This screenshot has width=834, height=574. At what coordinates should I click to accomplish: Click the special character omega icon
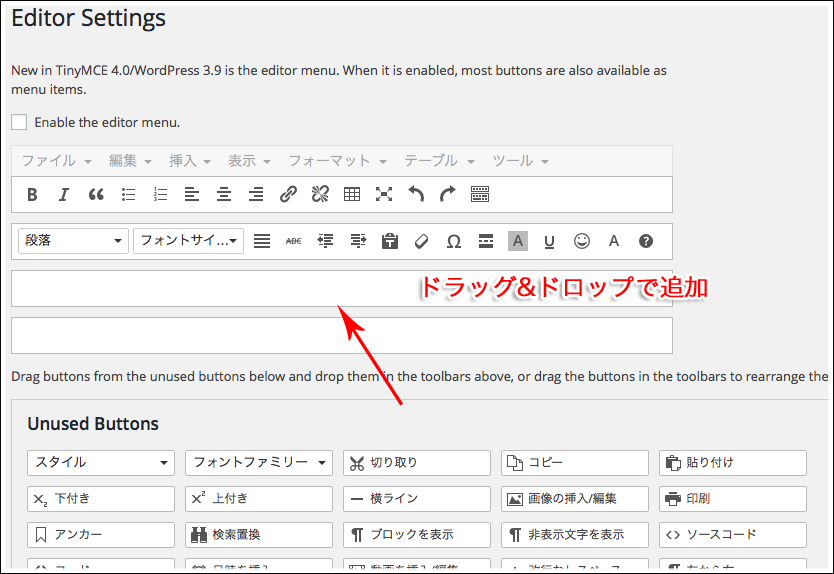pos(454,241)
